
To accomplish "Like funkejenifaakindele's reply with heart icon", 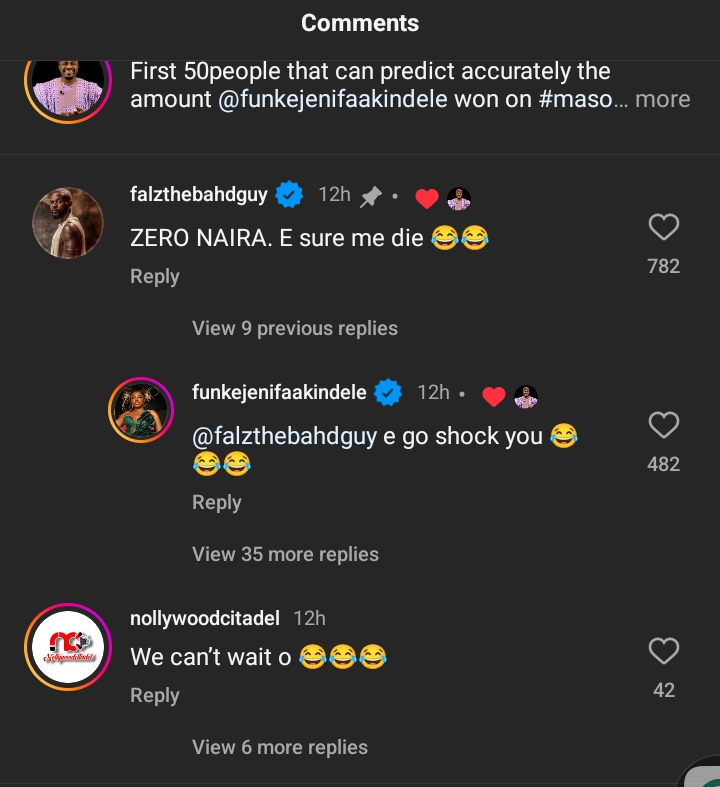I will point(664,426).
